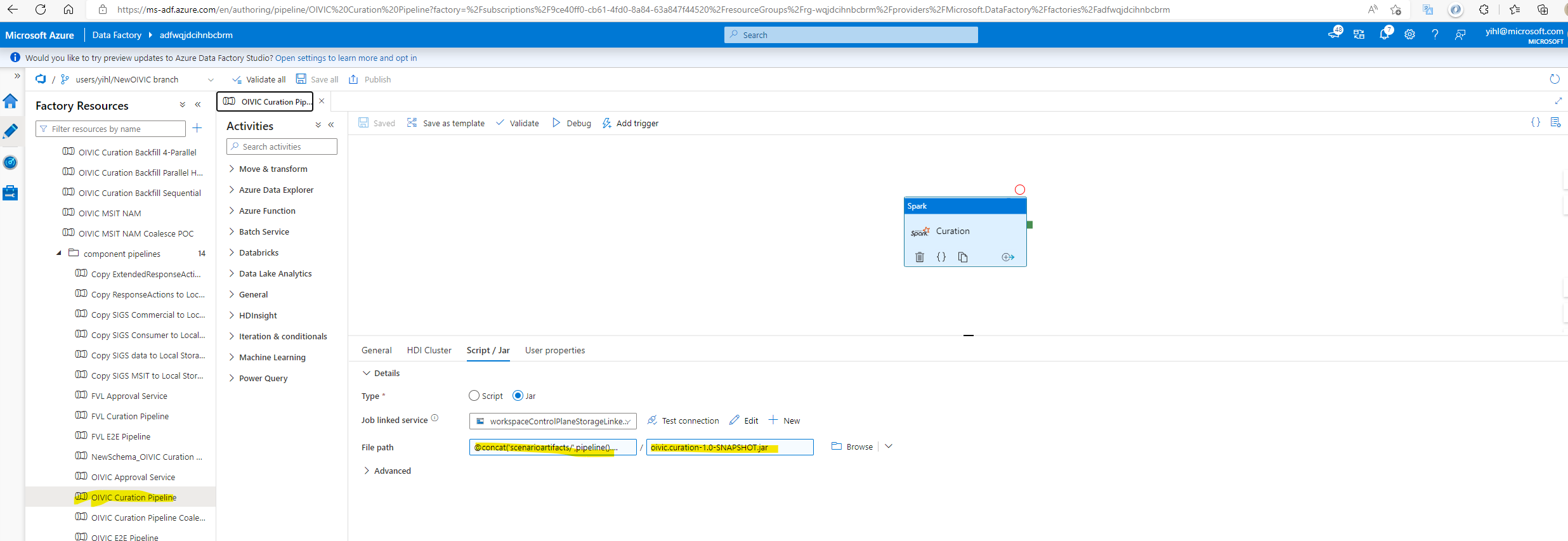Expand the Databricks activity group

point(254,252)
